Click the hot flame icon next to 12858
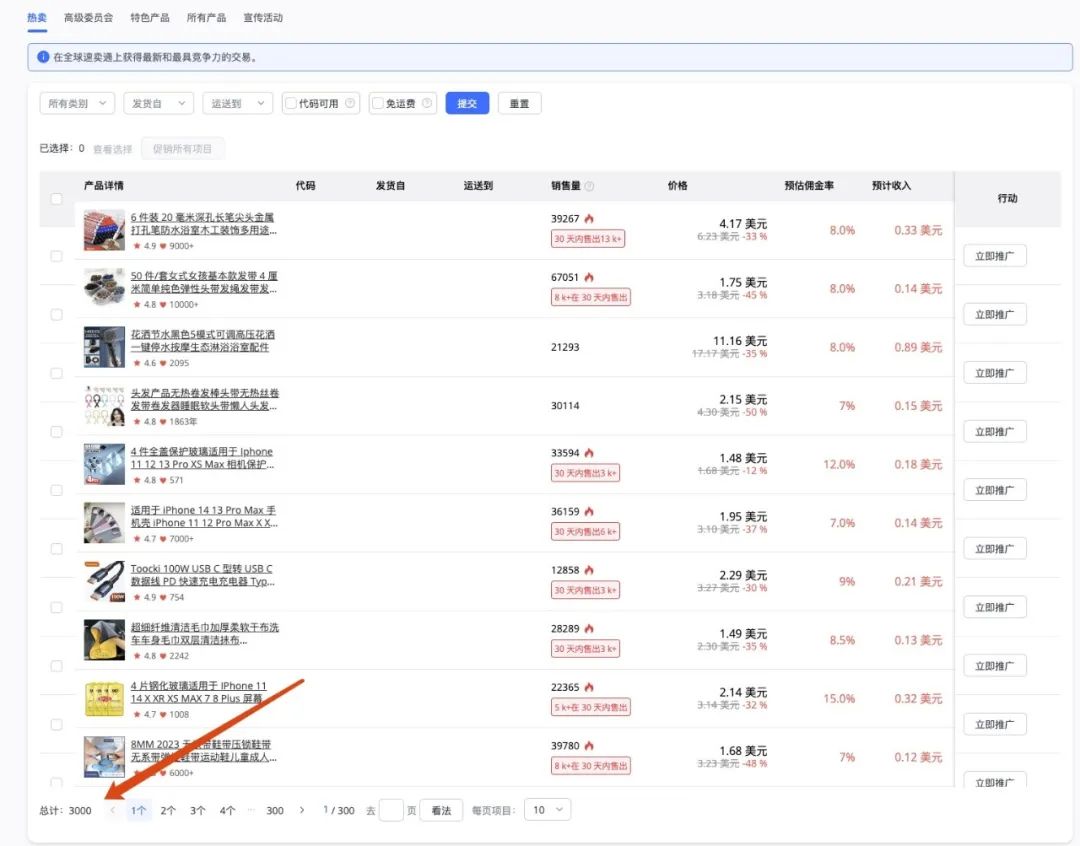The image size is (1080, 846). pyautogui.click(x=589, y=570)
